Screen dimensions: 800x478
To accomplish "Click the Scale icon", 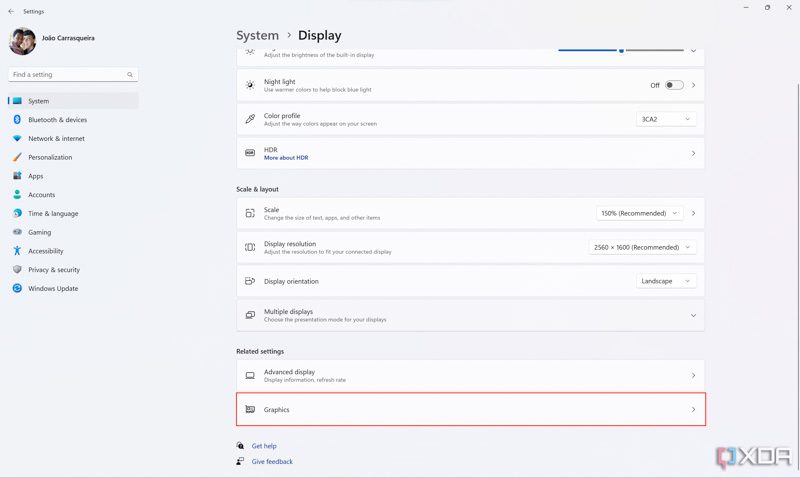I will coord(250,213).
